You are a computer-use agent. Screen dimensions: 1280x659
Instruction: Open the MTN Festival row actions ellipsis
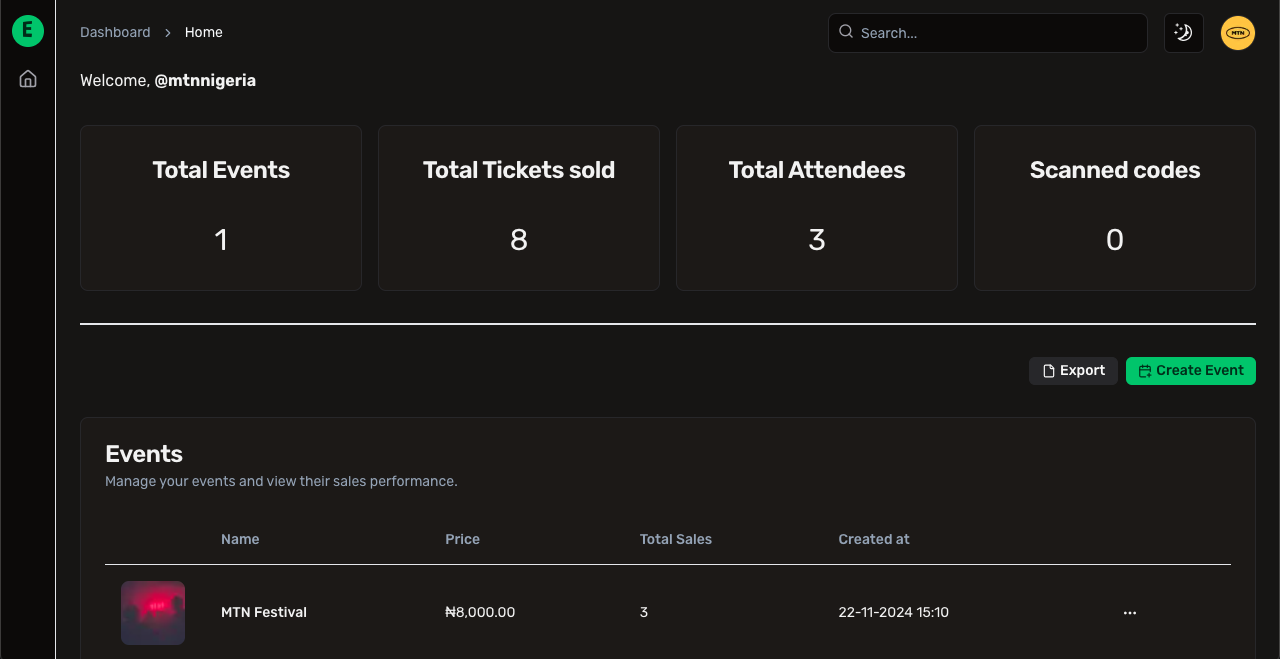[x=1129, y=612]
